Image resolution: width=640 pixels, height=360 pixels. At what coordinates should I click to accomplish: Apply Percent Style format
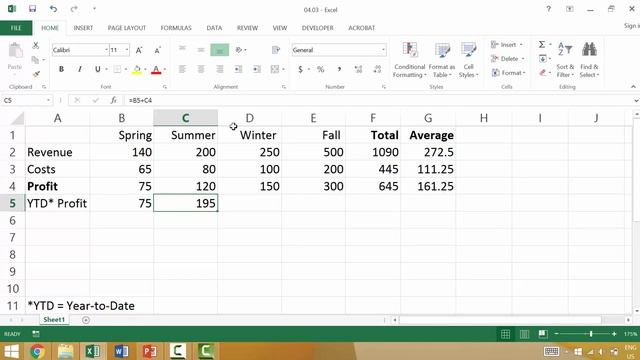pyautogui.click(x=321, y=69)
